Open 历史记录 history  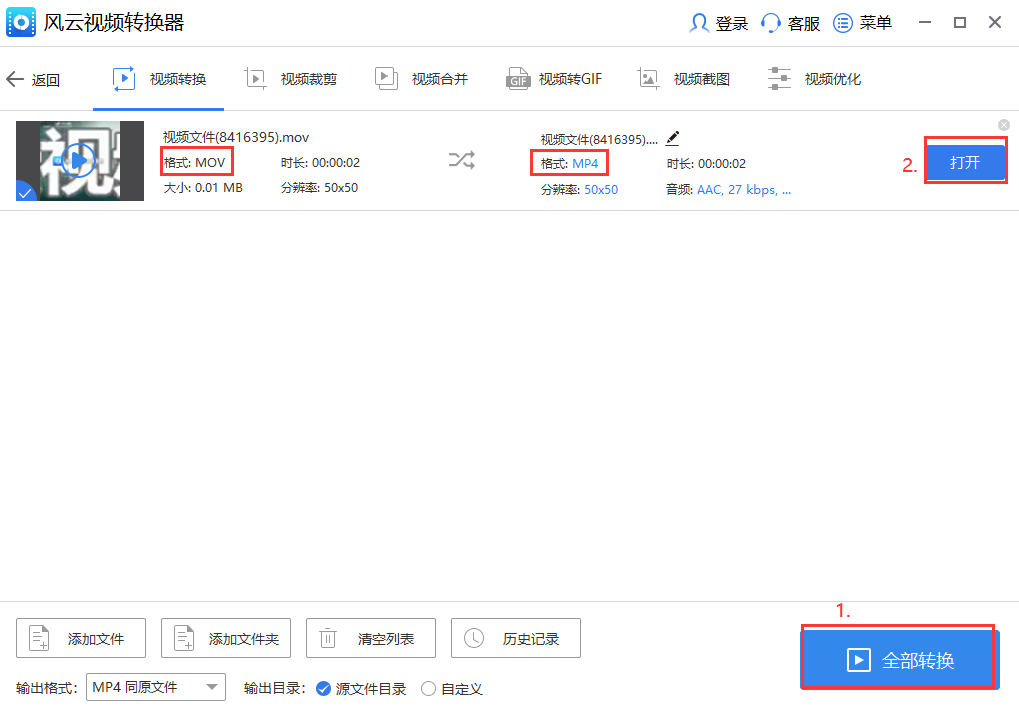(515, 638)
